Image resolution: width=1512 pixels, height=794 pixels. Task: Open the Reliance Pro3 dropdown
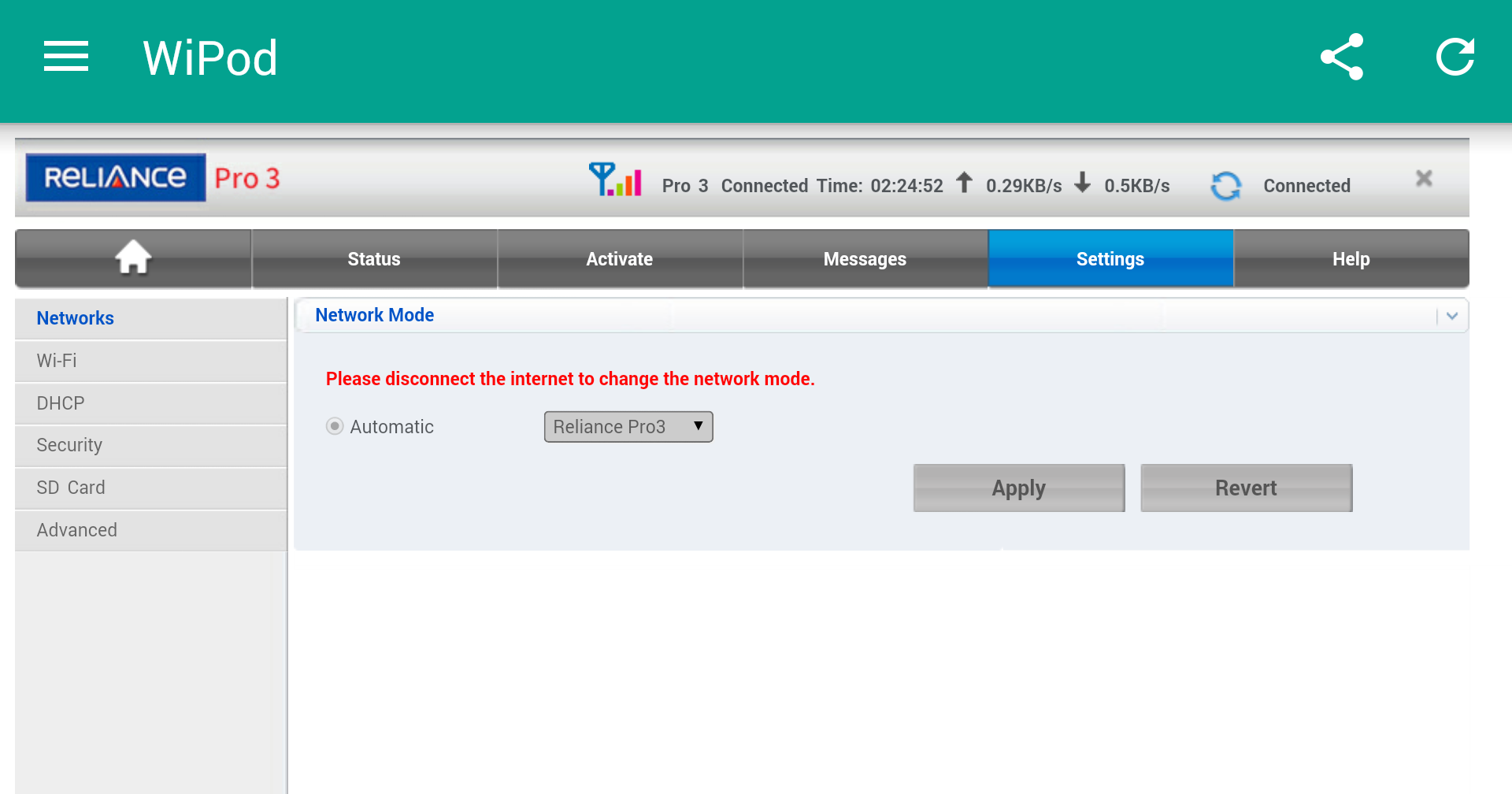pyautogui.click(x=628, y=427)
